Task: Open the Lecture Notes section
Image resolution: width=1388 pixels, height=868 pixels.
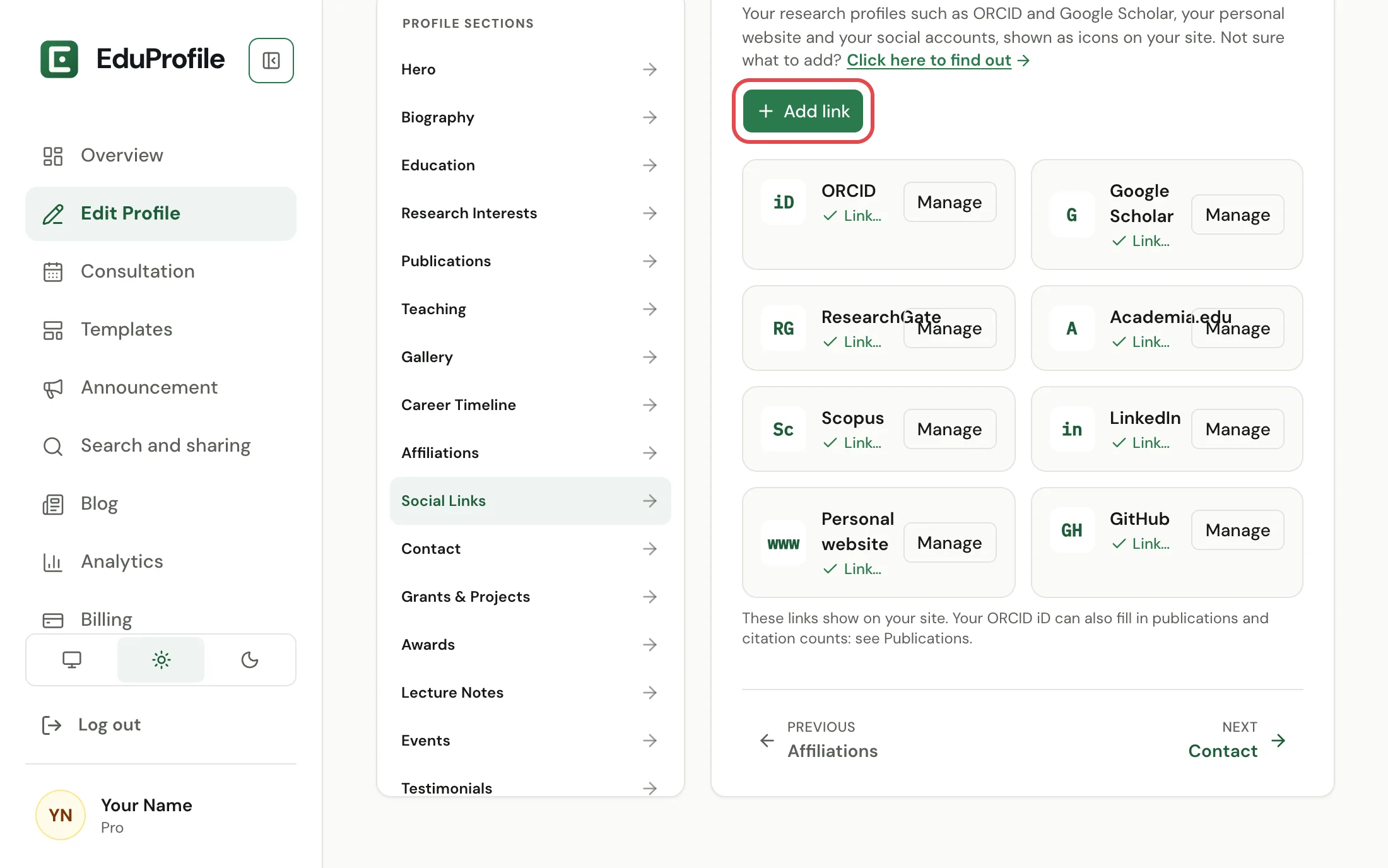Action: (x=530, y=693)
